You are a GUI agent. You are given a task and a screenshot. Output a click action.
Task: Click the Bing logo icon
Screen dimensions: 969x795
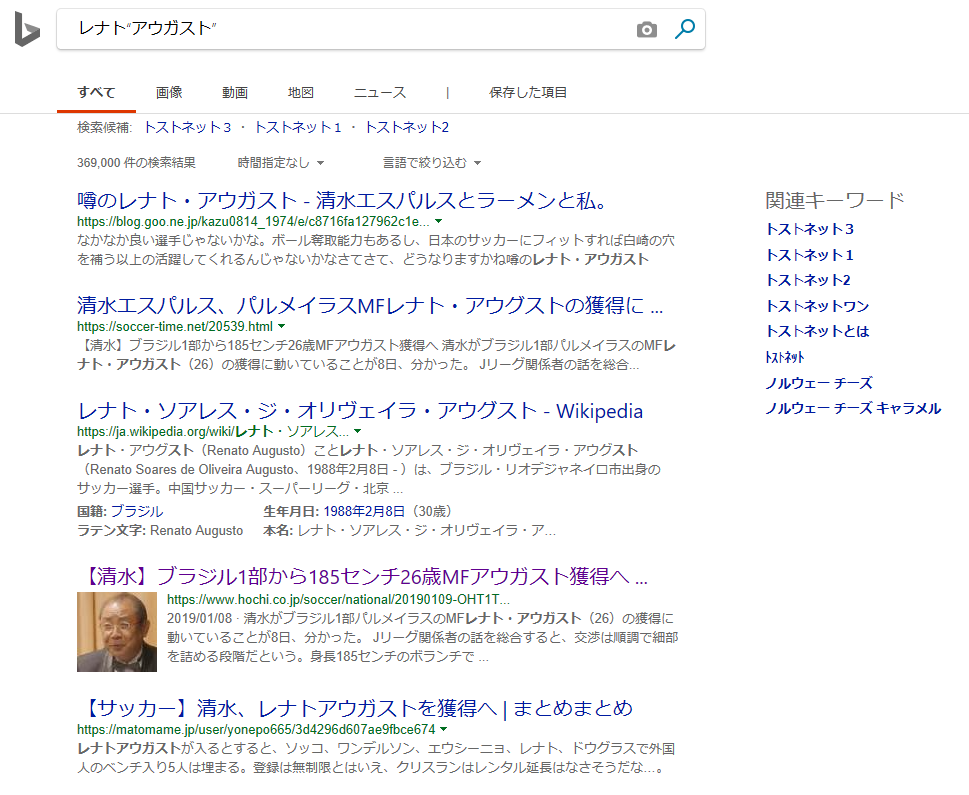[x=27, y=30]
